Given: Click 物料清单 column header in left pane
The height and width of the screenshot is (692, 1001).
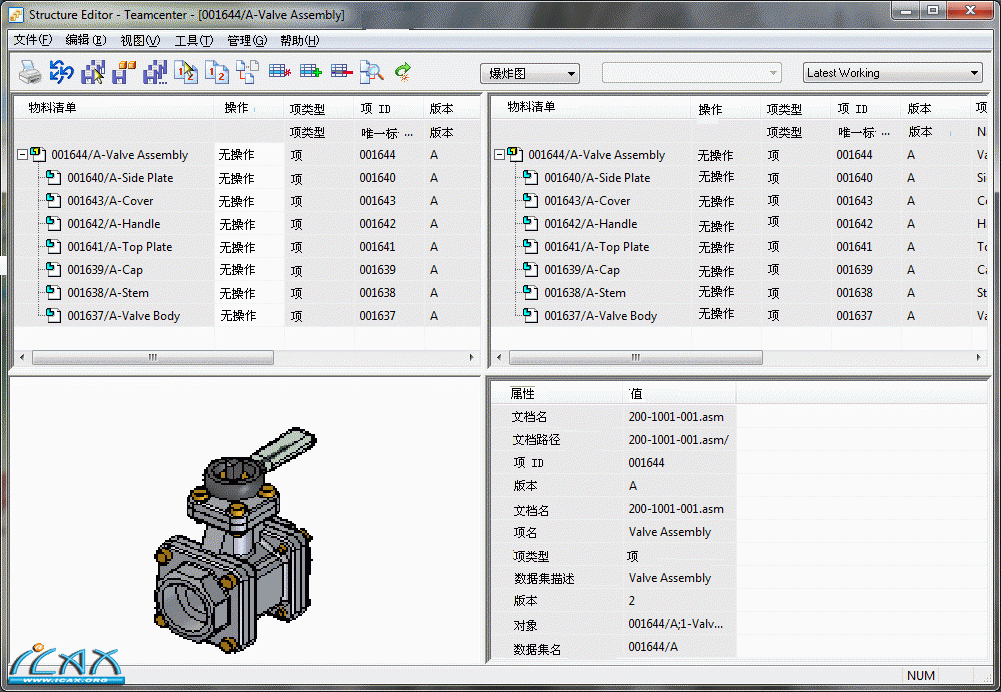Looking at the screenshot, I should pyautogui.click(x=52, y=108).
